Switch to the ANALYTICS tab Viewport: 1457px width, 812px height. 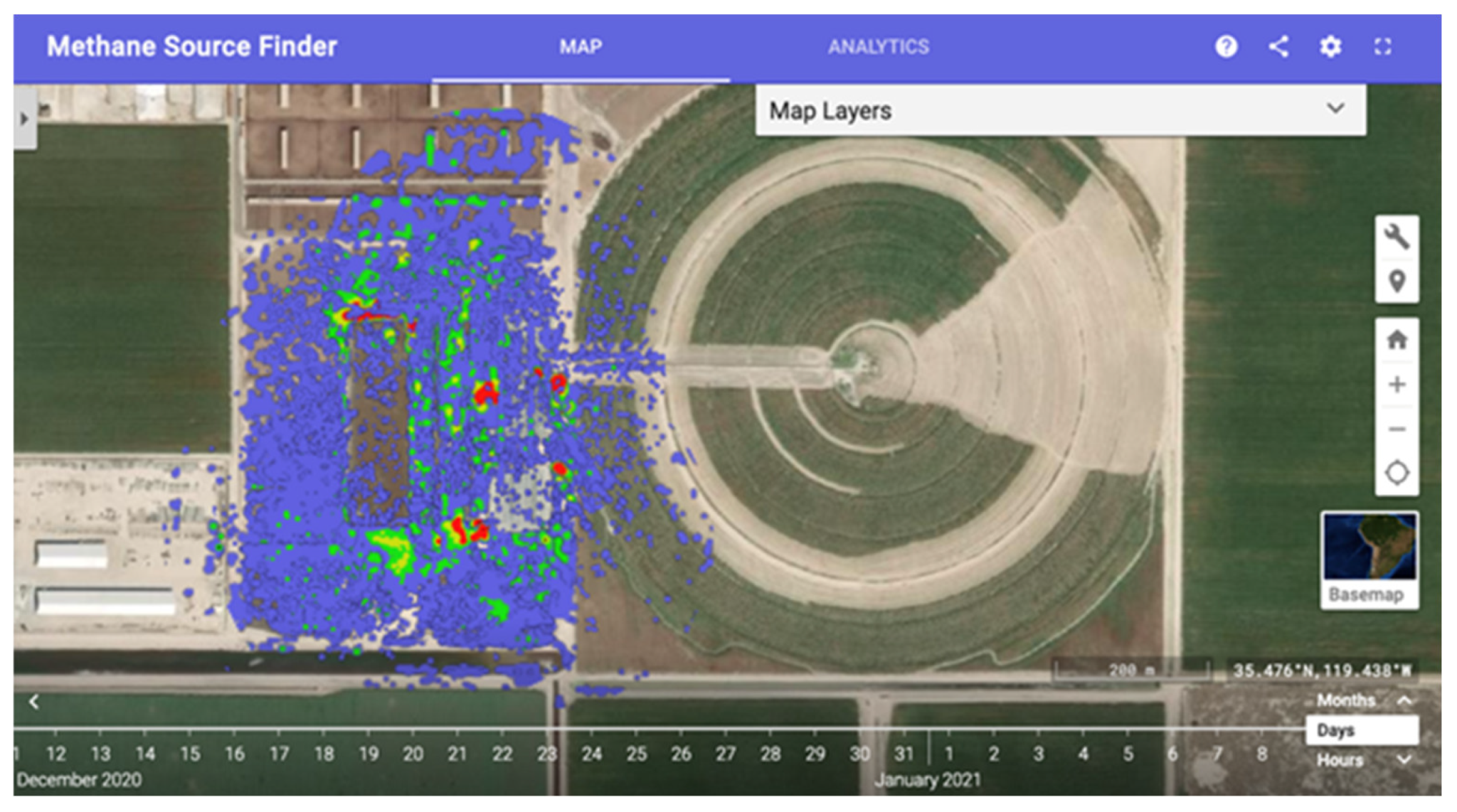(x=879, y=47)
